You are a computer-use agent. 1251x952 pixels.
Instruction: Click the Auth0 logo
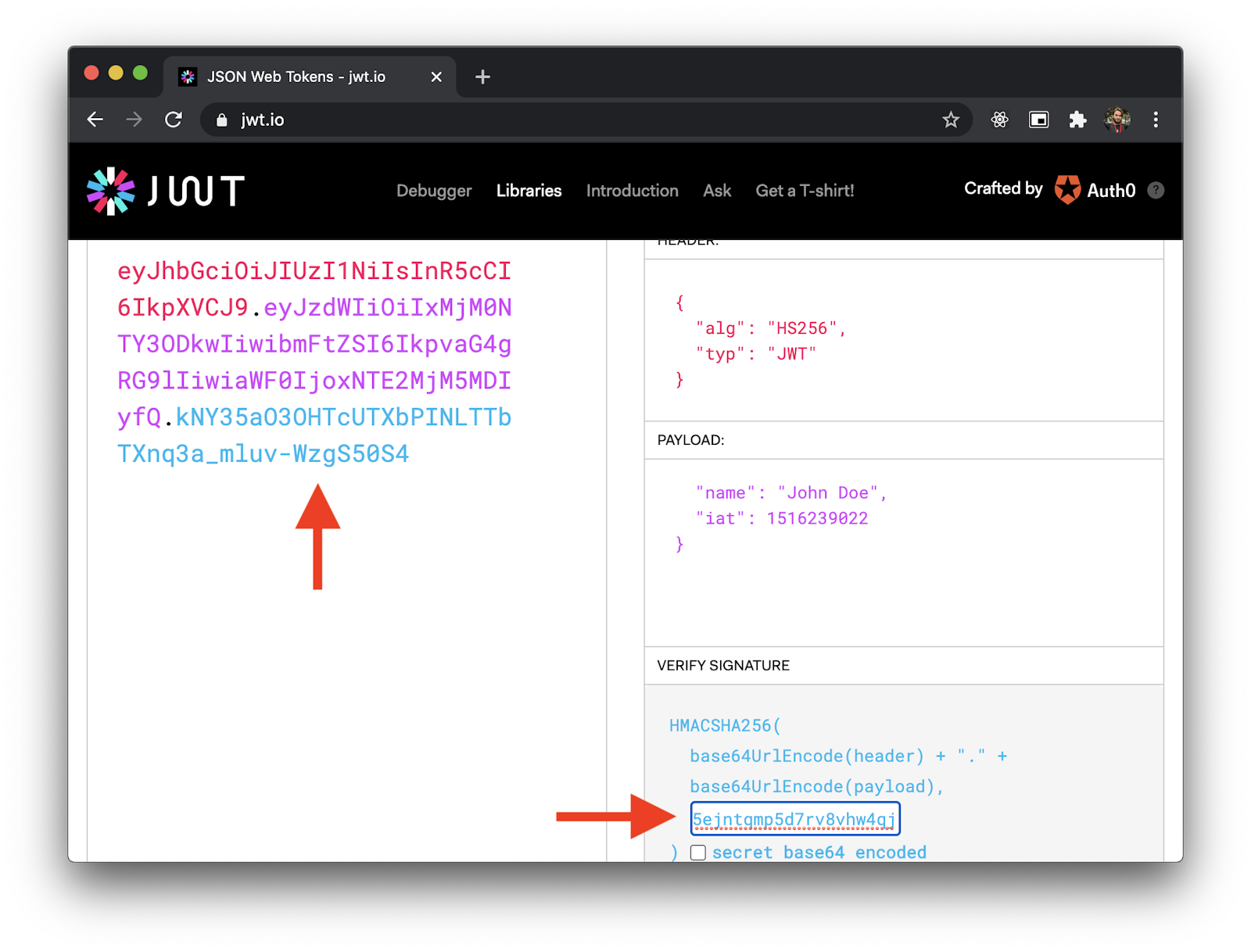click(x=1067, y=190)
